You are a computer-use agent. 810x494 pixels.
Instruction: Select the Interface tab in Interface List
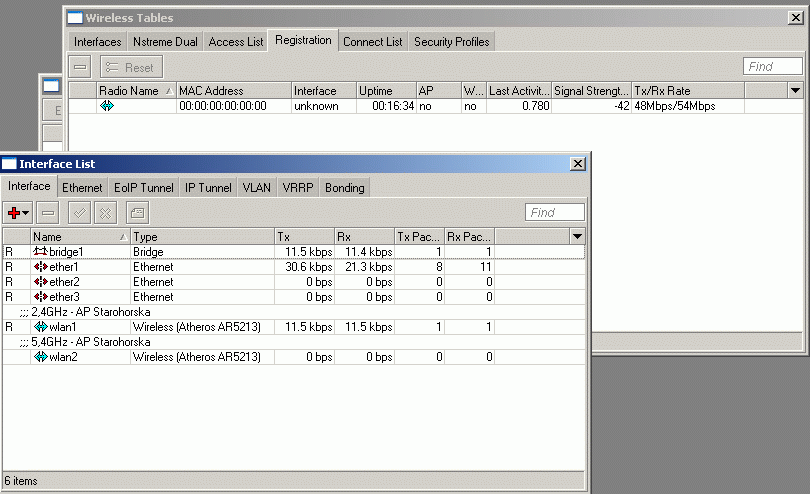(29, 186)
